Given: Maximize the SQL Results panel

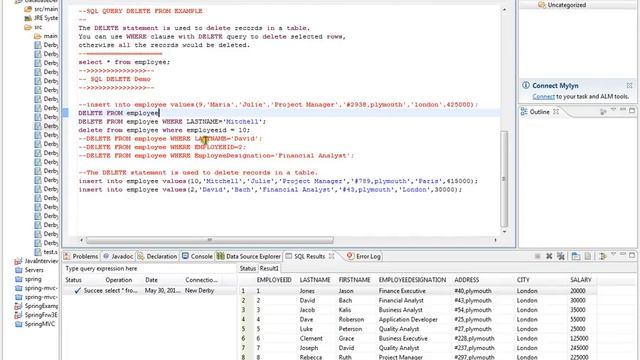Looking at the screenshot, I should tap(632, 255).
